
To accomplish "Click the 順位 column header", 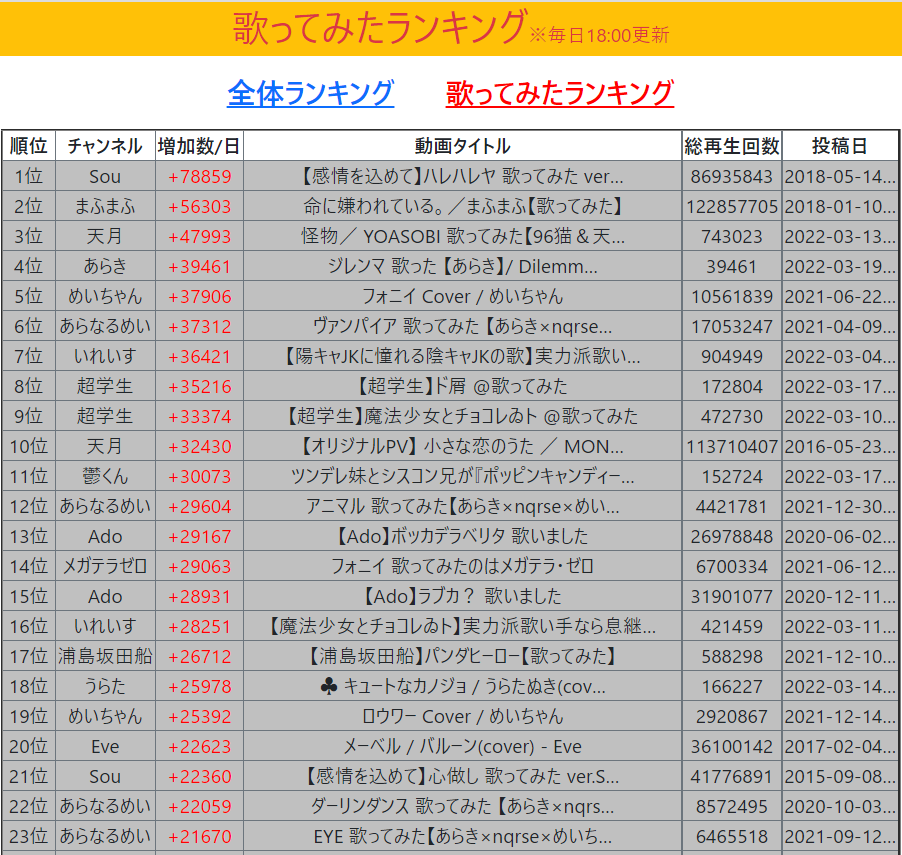I will tap(29, 146).
